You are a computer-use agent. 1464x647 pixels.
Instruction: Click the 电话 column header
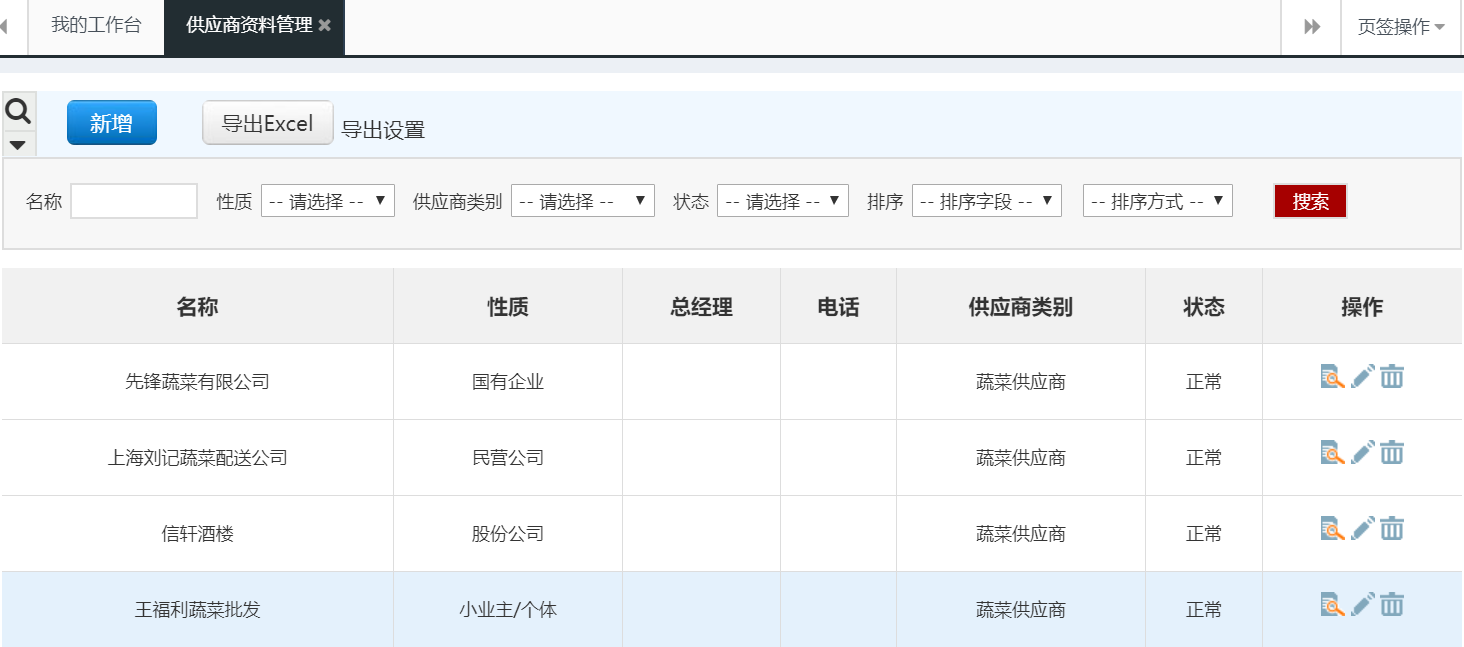(x=838, y=307)
